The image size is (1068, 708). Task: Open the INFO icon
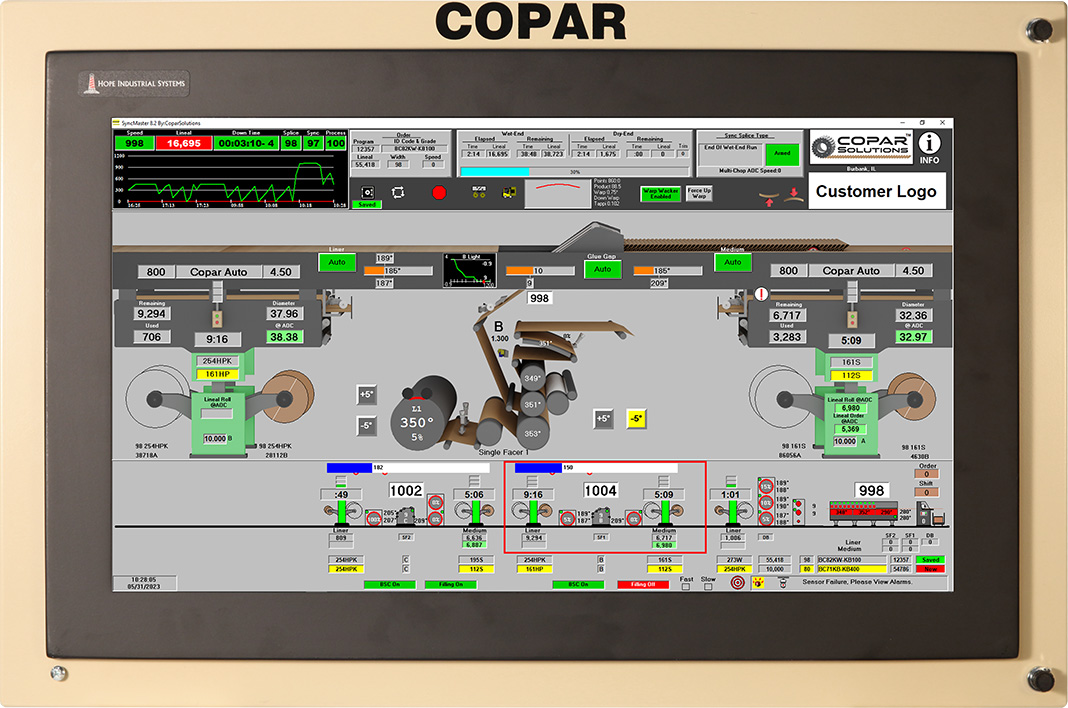929,147
